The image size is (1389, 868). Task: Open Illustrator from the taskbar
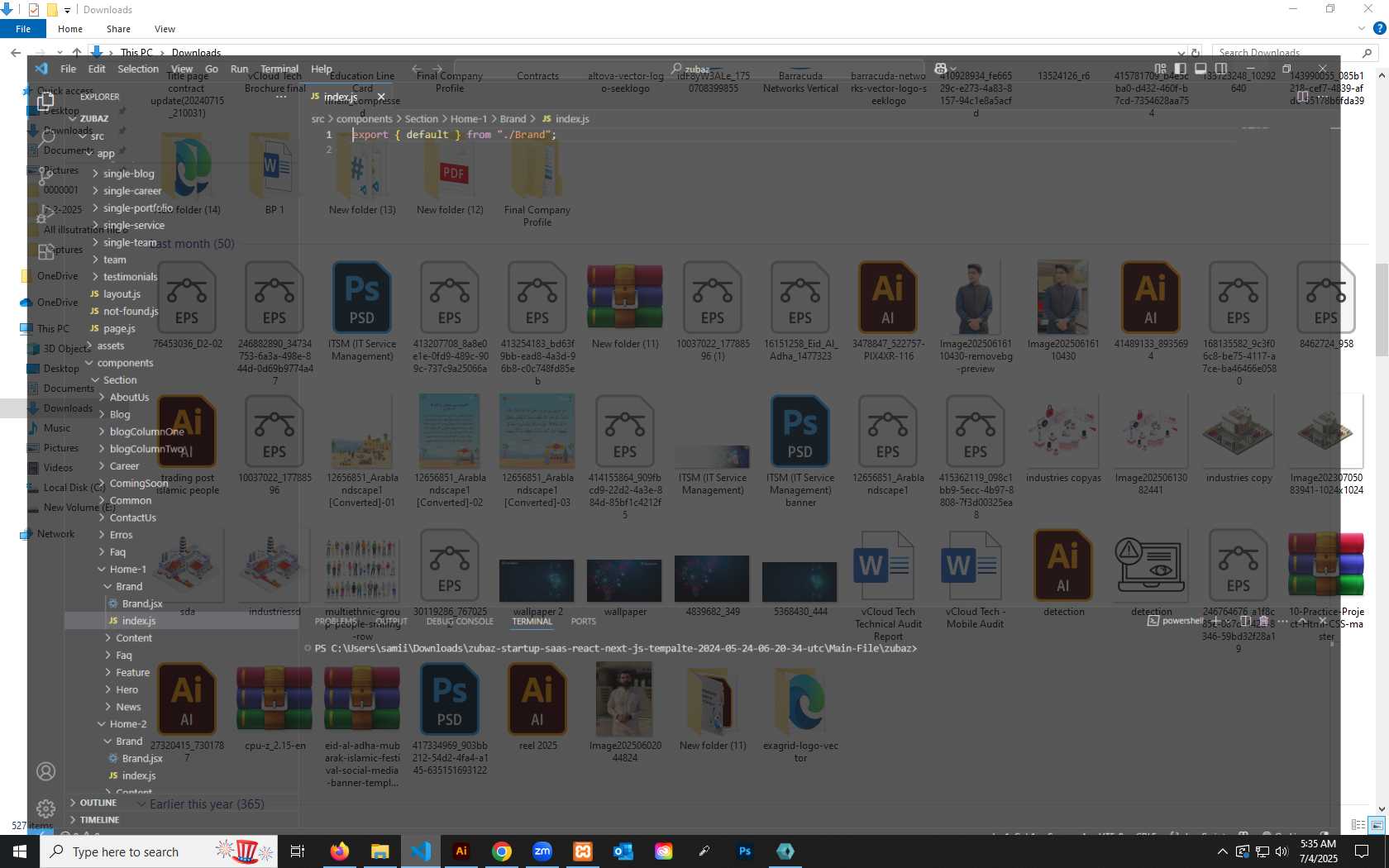[x=461, y=851]
